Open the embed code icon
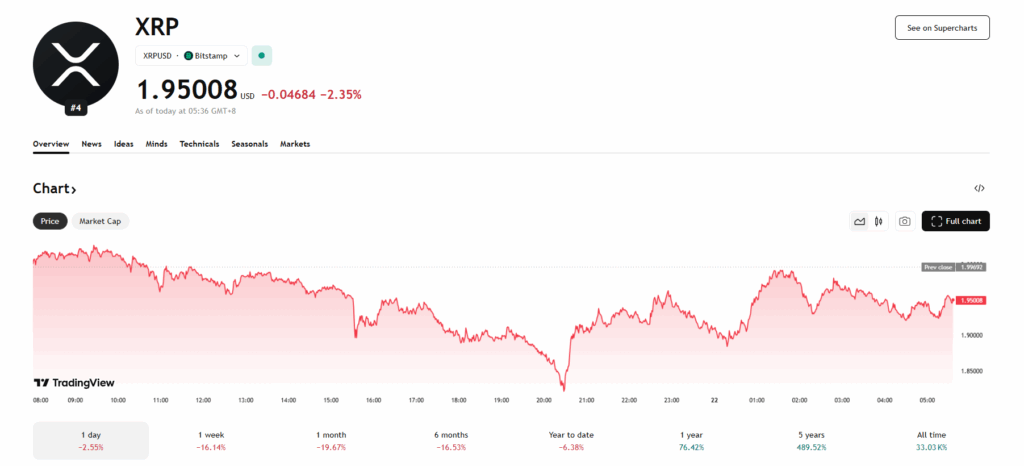Viewport: 1024px width, 466px height. click(x=979, y=188)
